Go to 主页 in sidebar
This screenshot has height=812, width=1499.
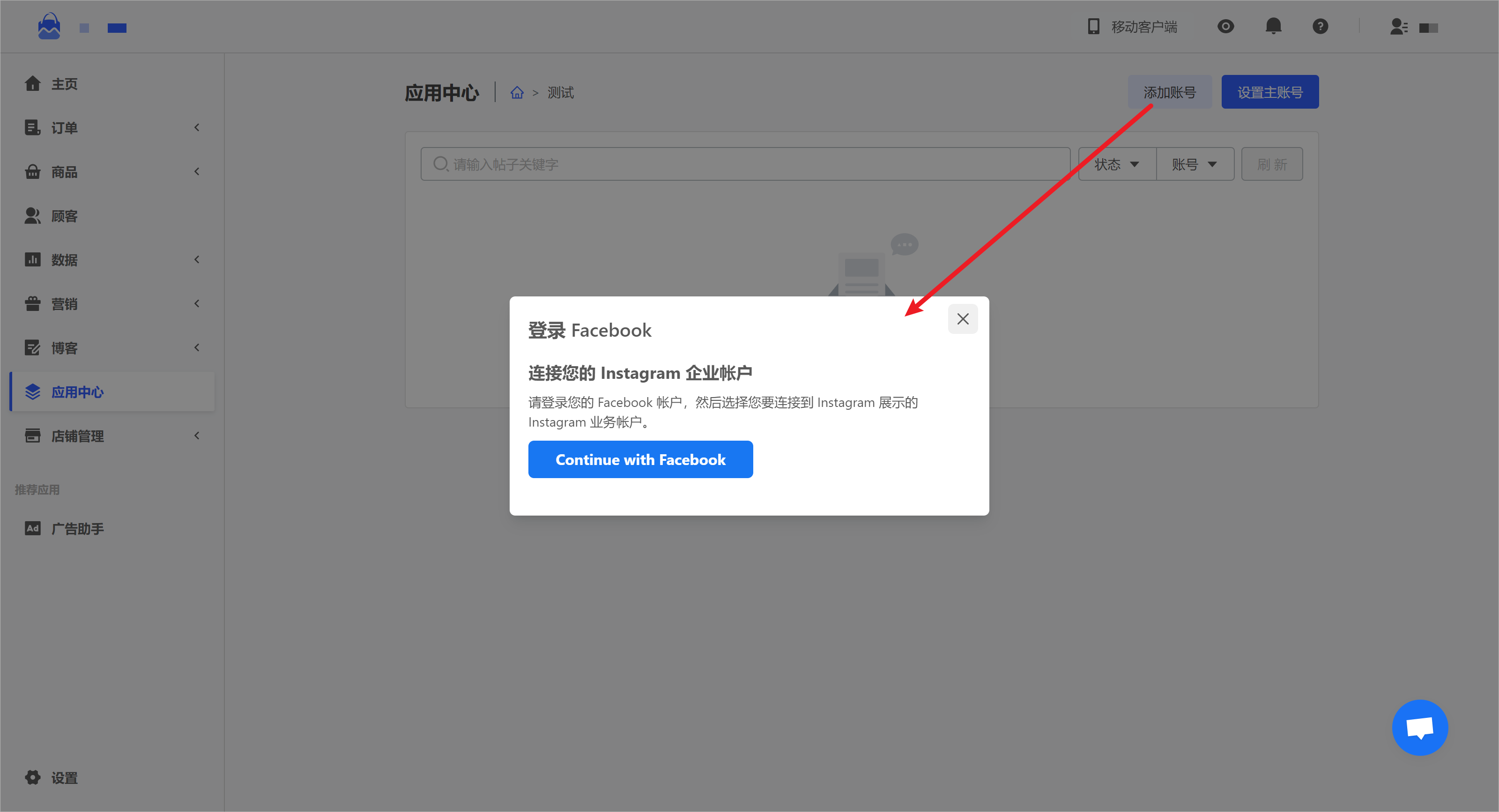(x=112, y=84)
